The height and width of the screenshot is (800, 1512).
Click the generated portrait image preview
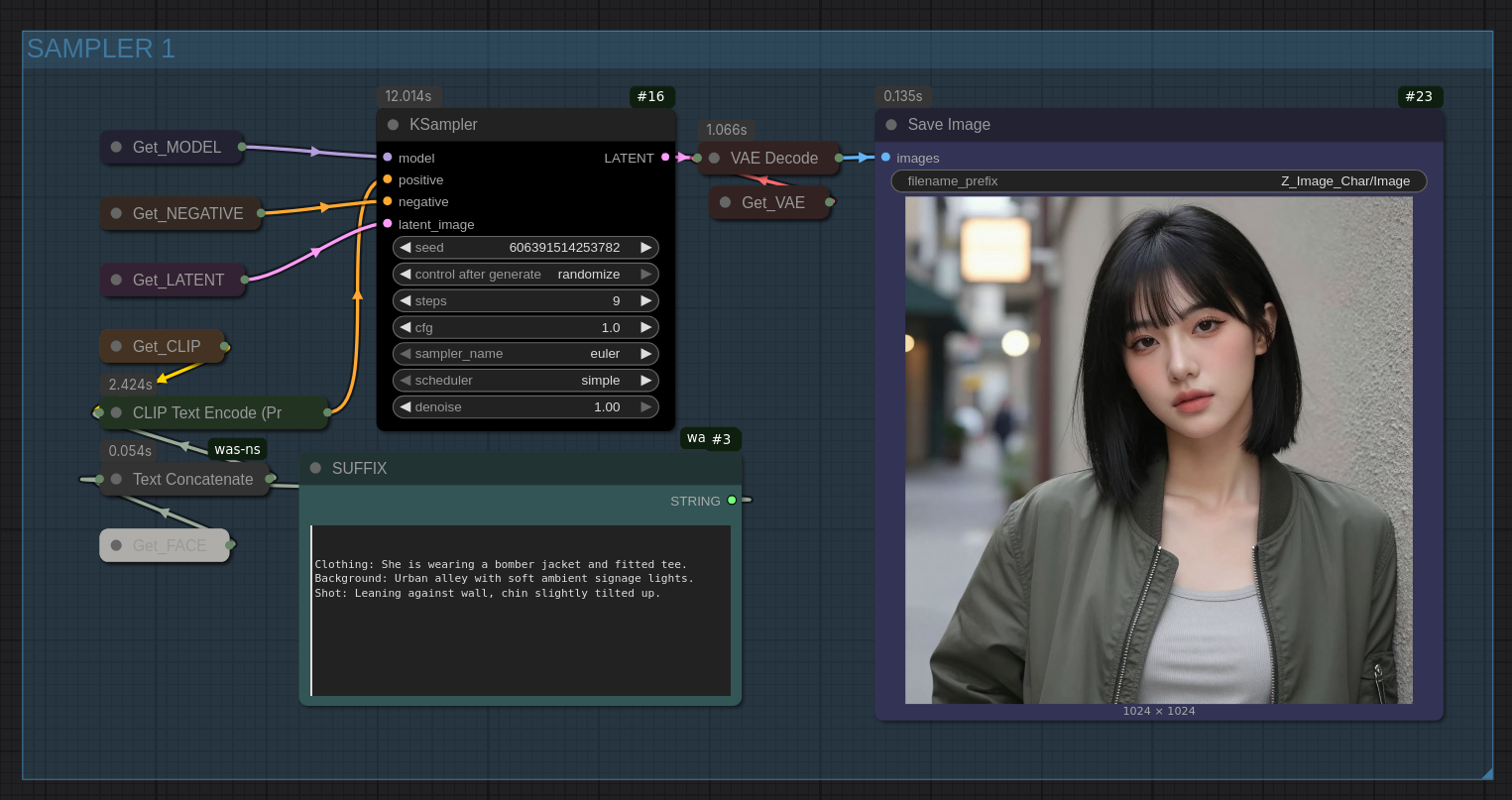point(1158,450)
